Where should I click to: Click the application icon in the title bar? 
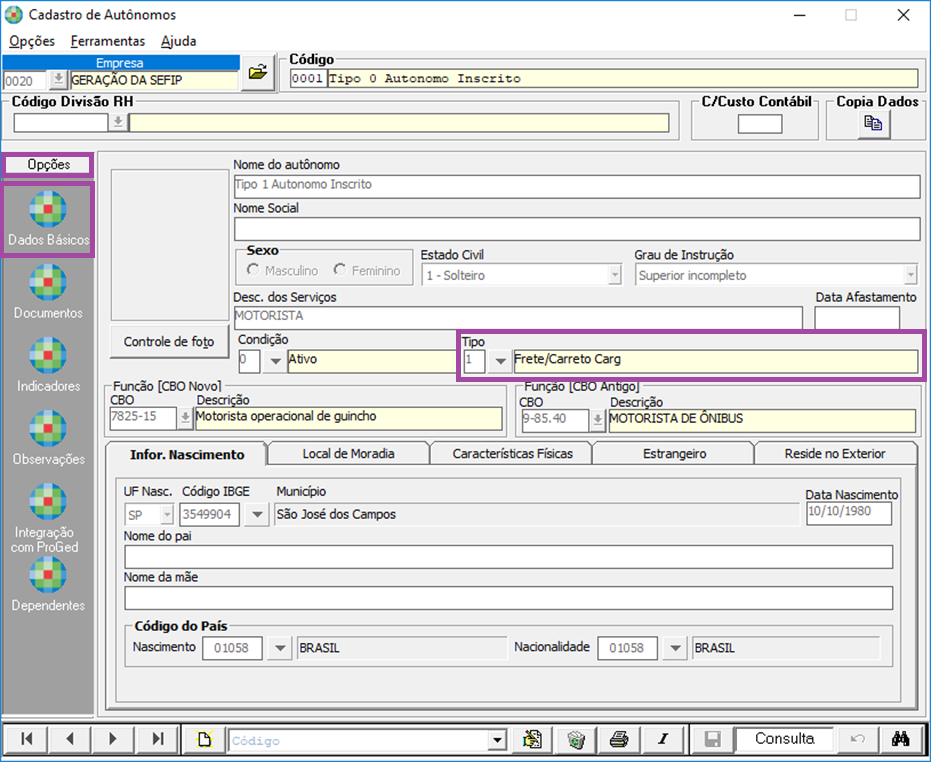click(14, 15)
